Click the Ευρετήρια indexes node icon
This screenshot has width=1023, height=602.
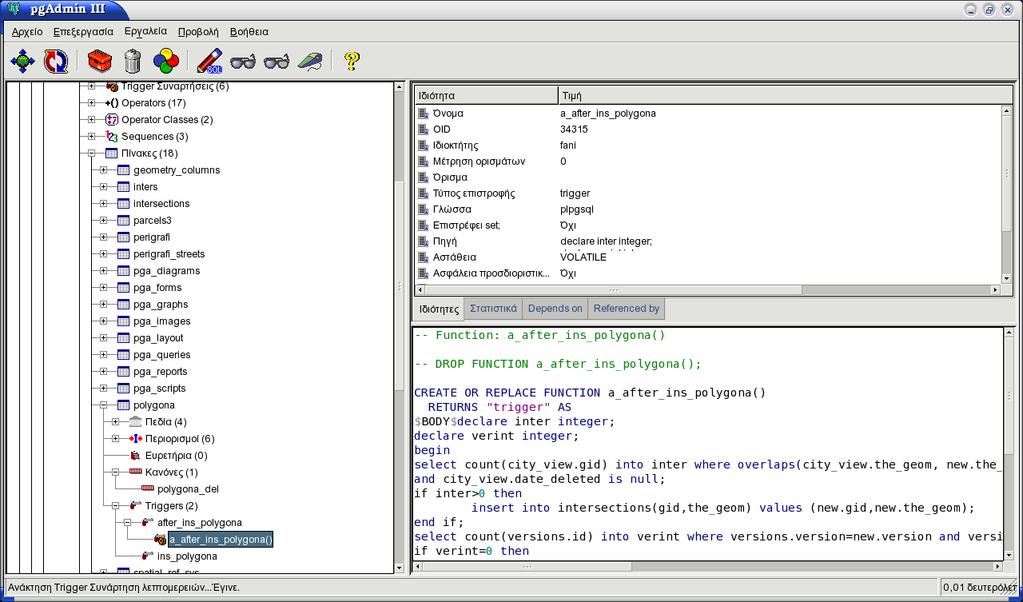pos(136,456)
